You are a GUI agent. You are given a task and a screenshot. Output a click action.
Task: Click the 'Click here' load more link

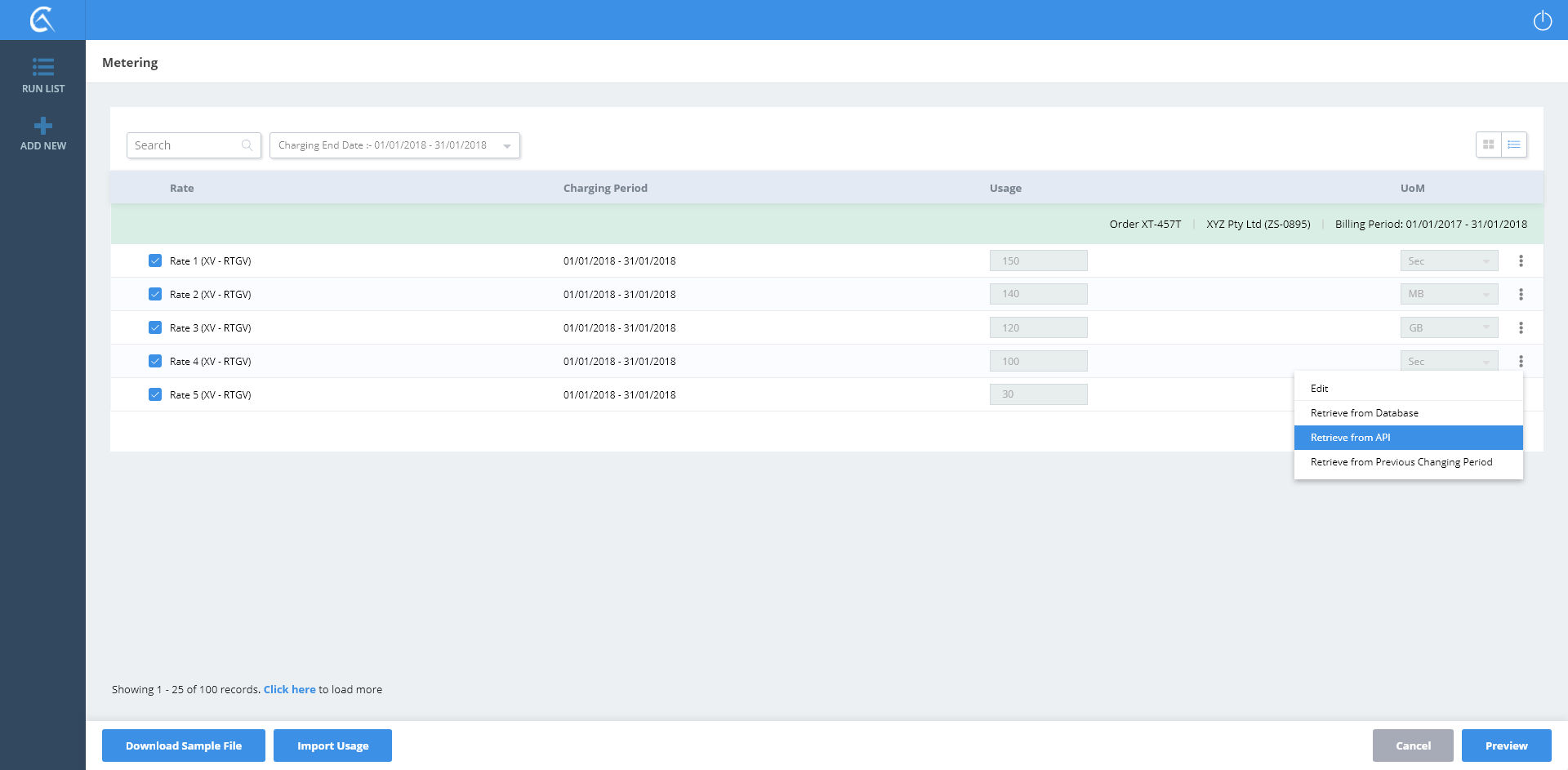(x=289, y=689)
